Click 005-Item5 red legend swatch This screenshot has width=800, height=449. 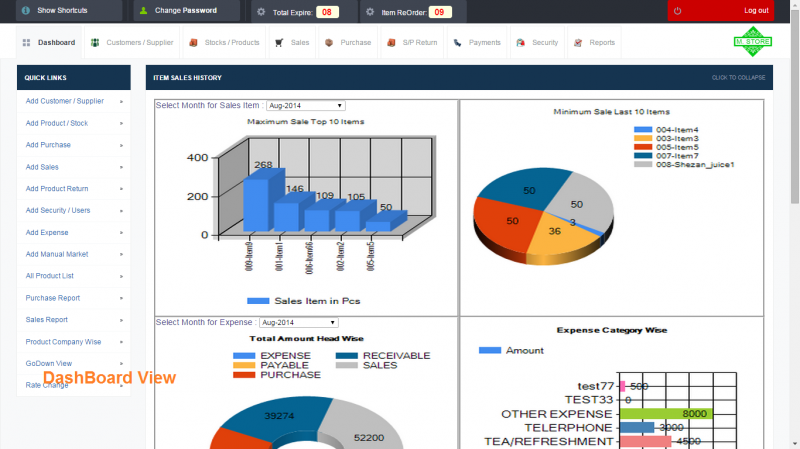tap(643, 147)
